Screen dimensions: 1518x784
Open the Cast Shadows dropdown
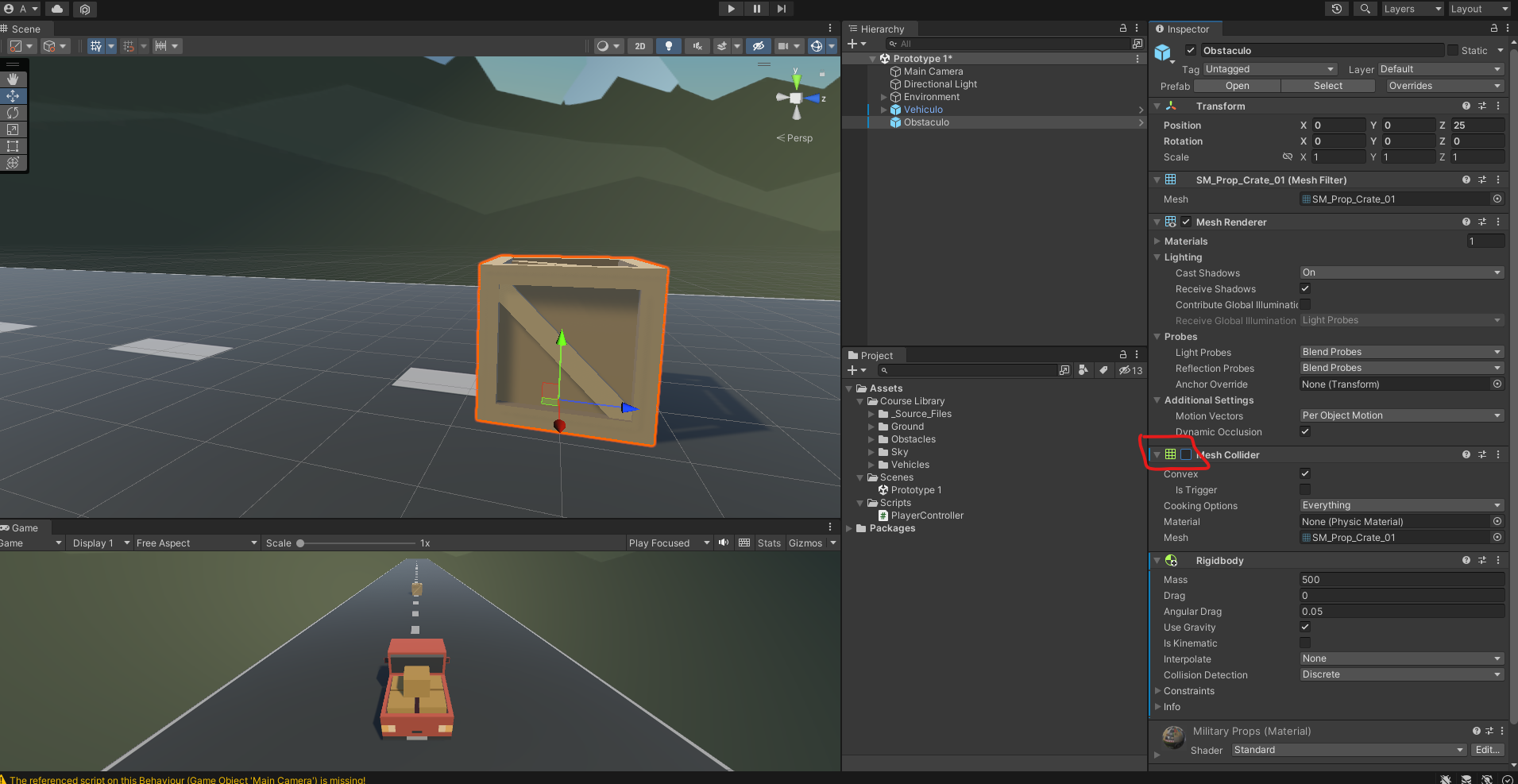1401,272
